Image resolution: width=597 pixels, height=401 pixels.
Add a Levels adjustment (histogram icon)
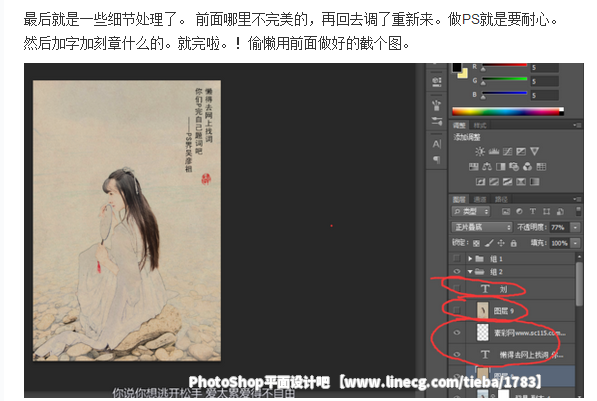point(494,152)
